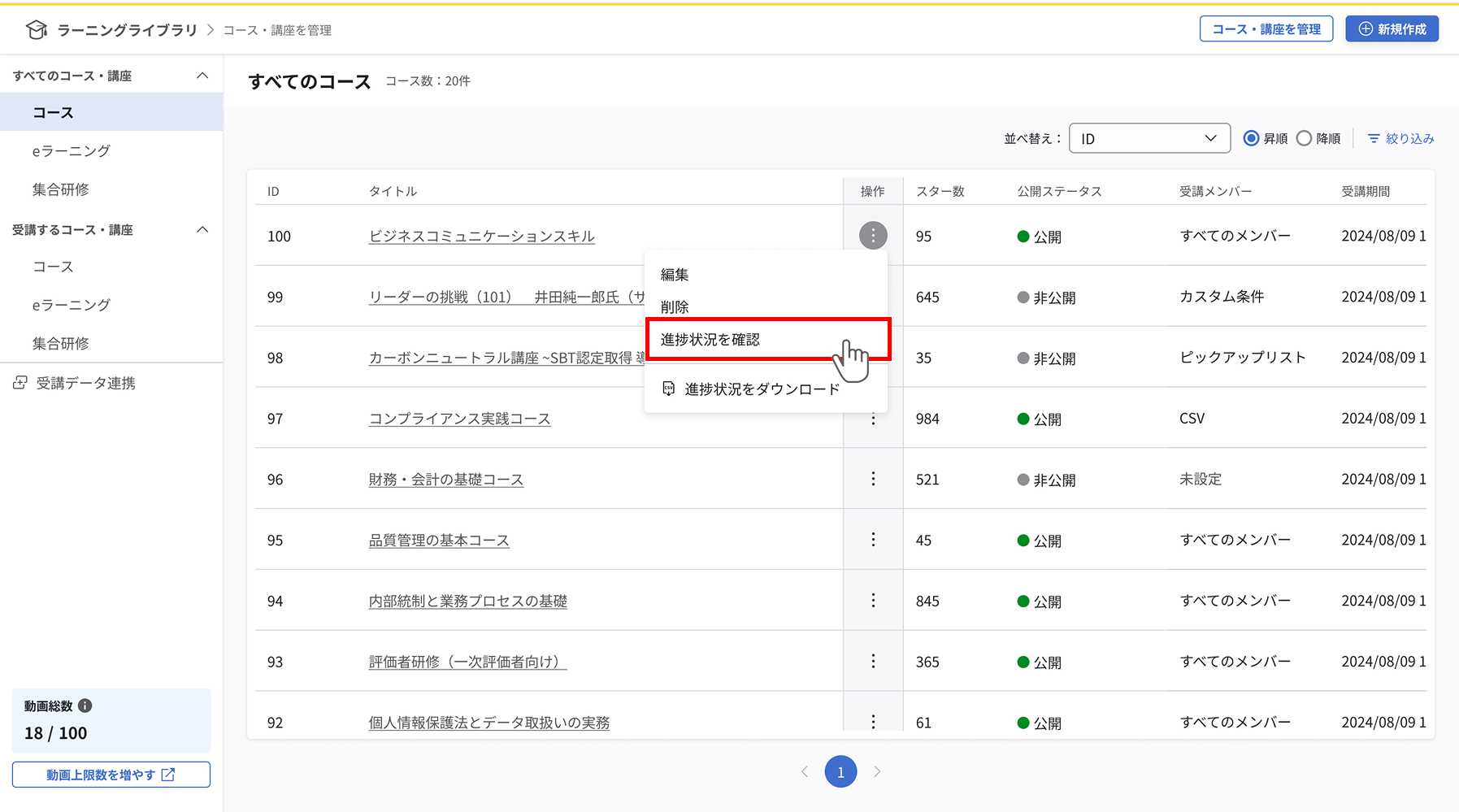The image size is (1459, 812).
Task: Open ビジネスコミュニケーションスキル course link
Action: [482, 236]
